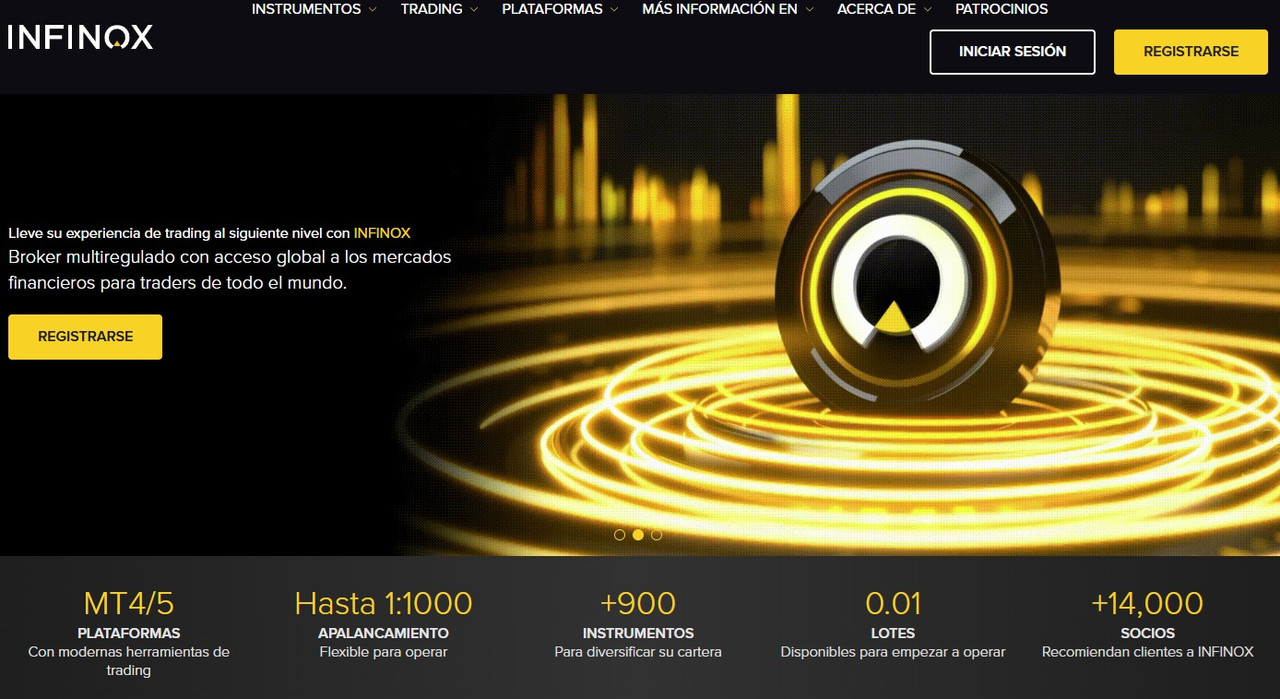This screenshot has height=699, width=1280.
Task: Click the PLATAFORMAS label under MT4/5
Action: pyautogui.click(x=129, y=633)
